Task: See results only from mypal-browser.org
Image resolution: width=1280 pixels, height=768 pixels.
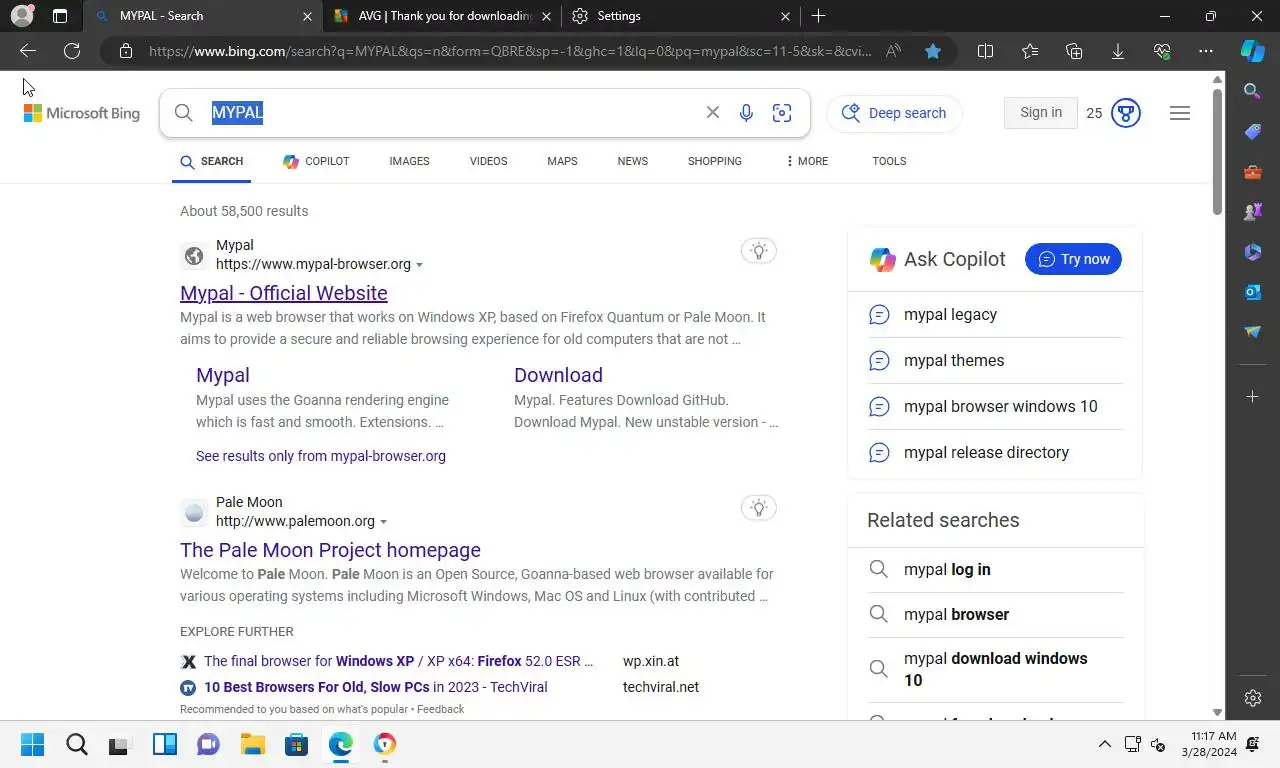Action: coord(321,456)
